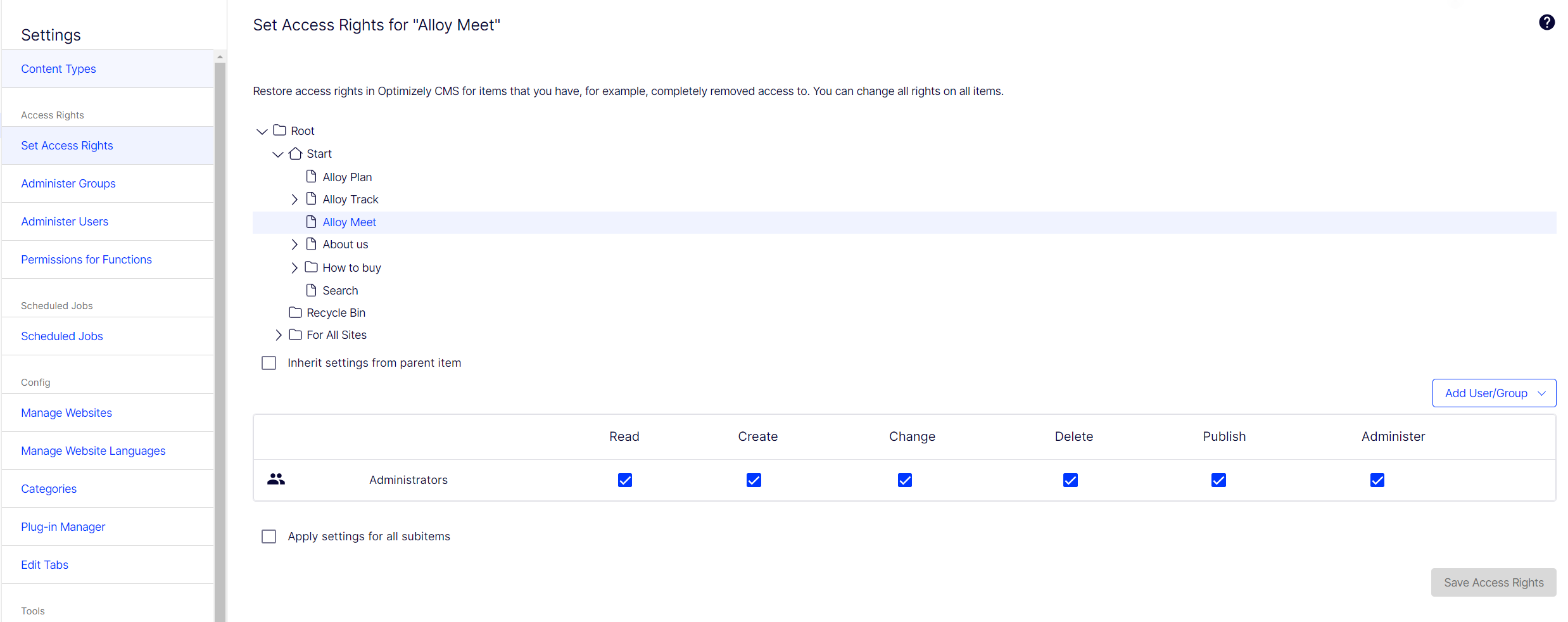1568x622 pixels.
Task: Collapse the Root tree node
Action: [x=262, y=131]
